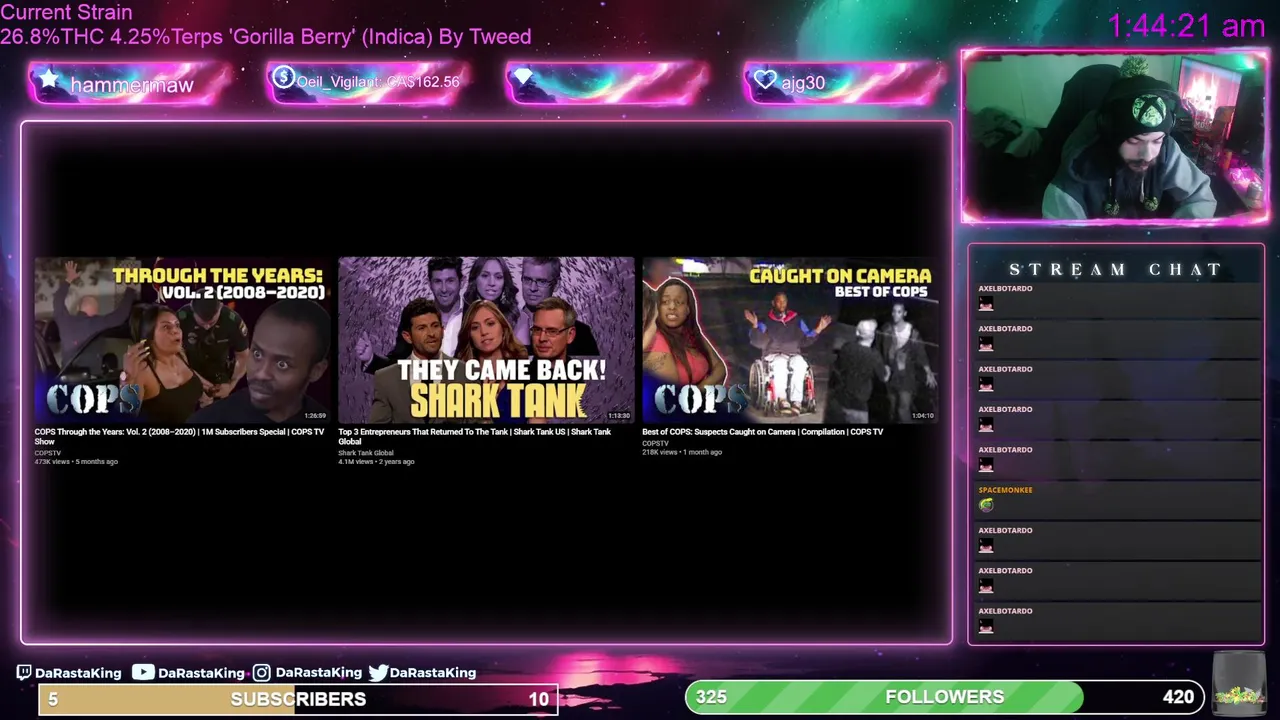Click COPSTV channel under the Best of COPS video

(x=655, y=443)
